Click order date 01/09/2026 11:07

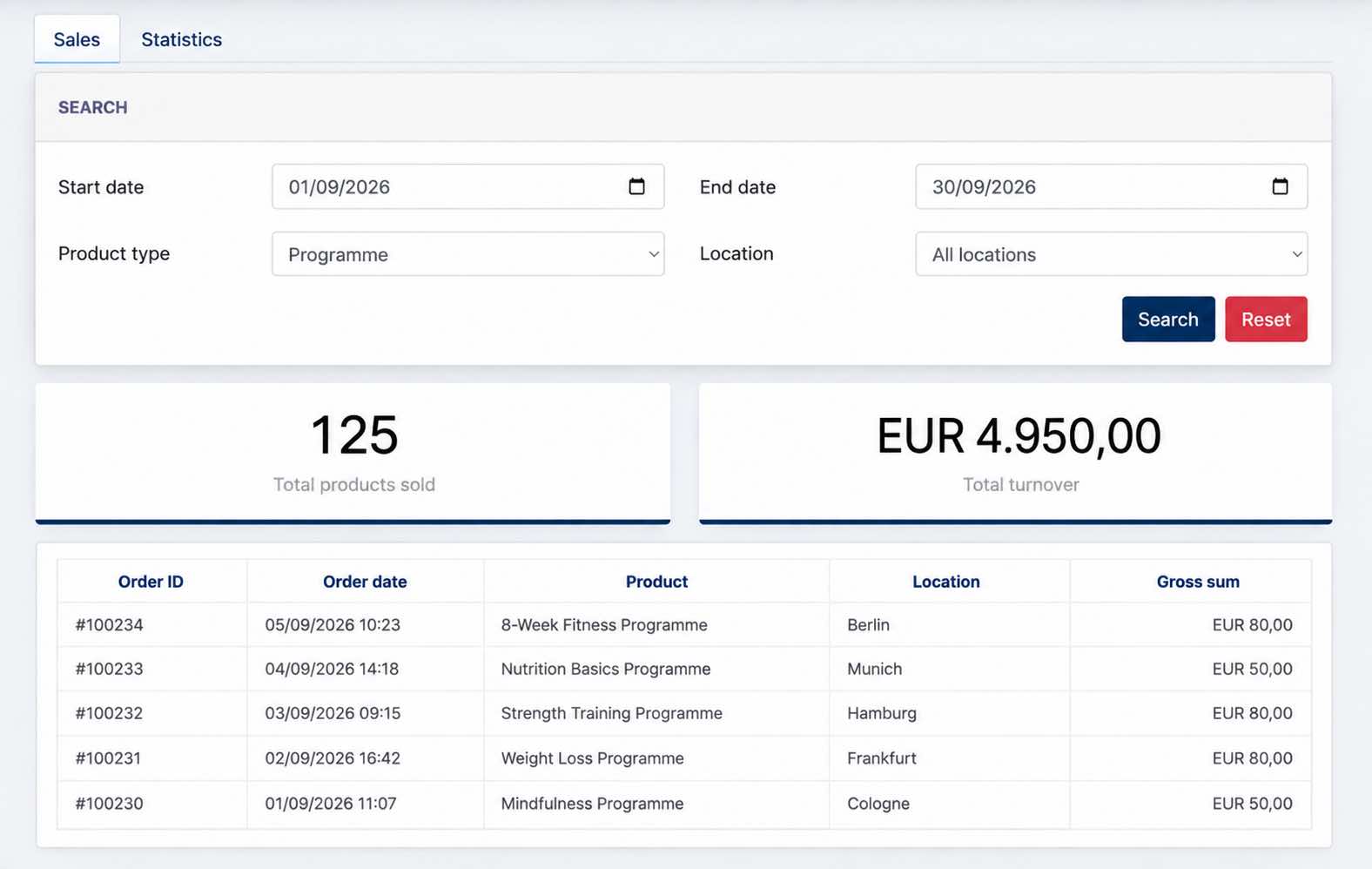331,804
